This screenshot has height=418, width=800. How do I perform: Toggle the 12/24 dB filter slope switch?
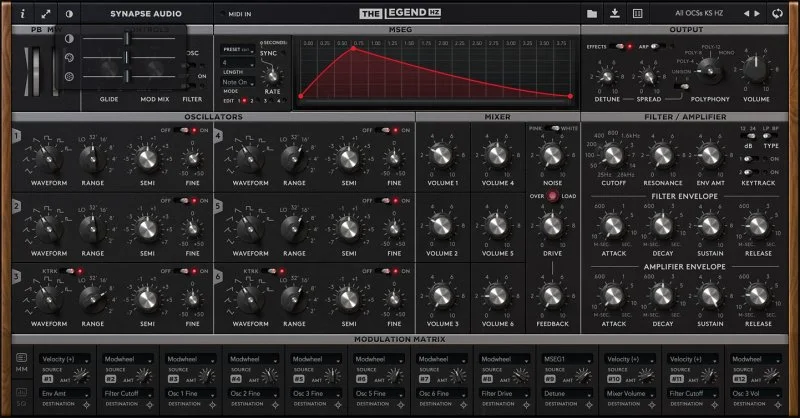(747, 136)
